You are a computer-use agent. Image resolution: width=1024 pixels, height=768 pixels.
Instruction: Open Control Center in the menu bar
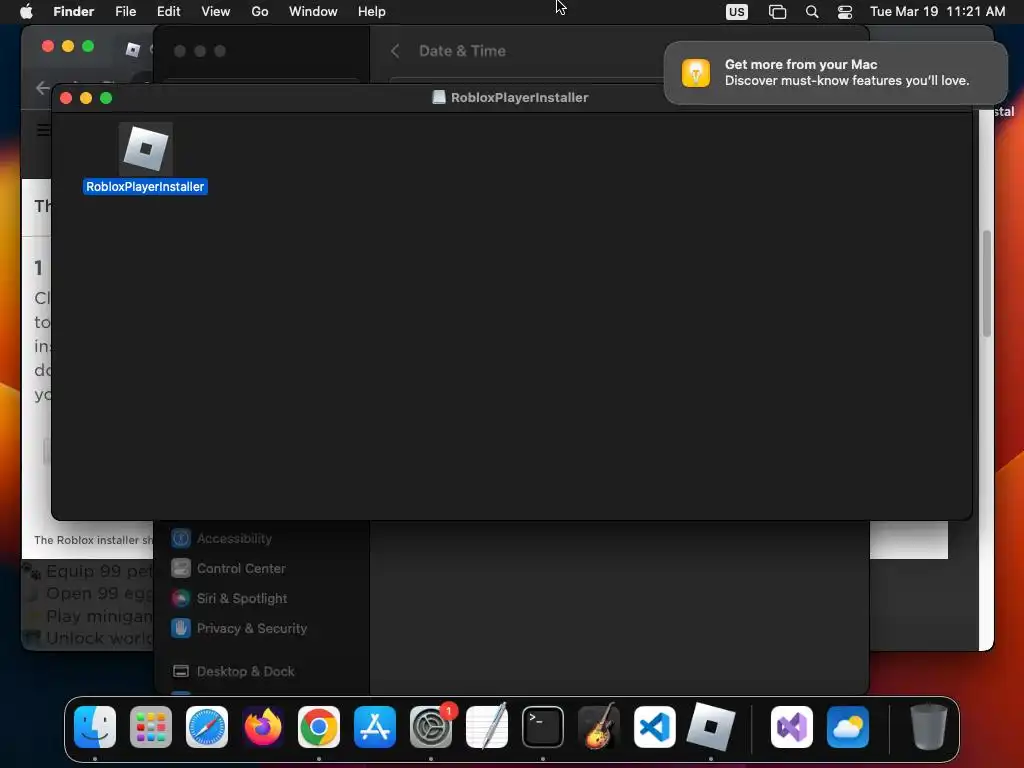tap(845, 12)
